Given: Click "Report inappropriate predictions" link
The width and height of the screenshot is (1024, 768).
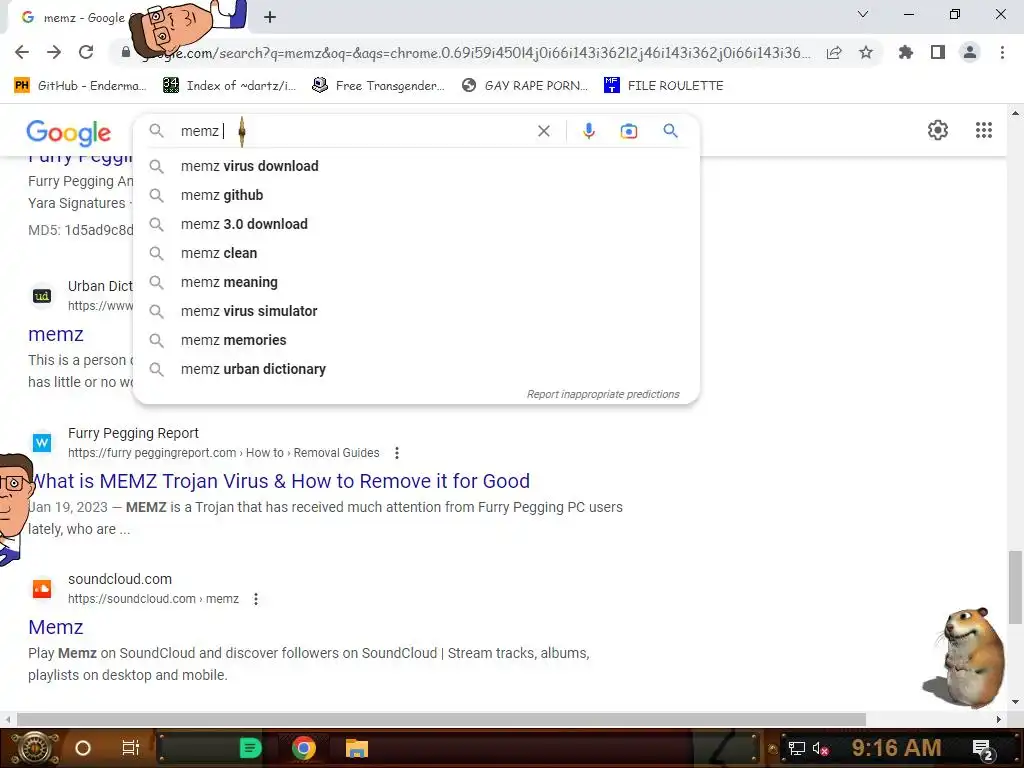Looking at the screenshot, I should pos(603,394).
